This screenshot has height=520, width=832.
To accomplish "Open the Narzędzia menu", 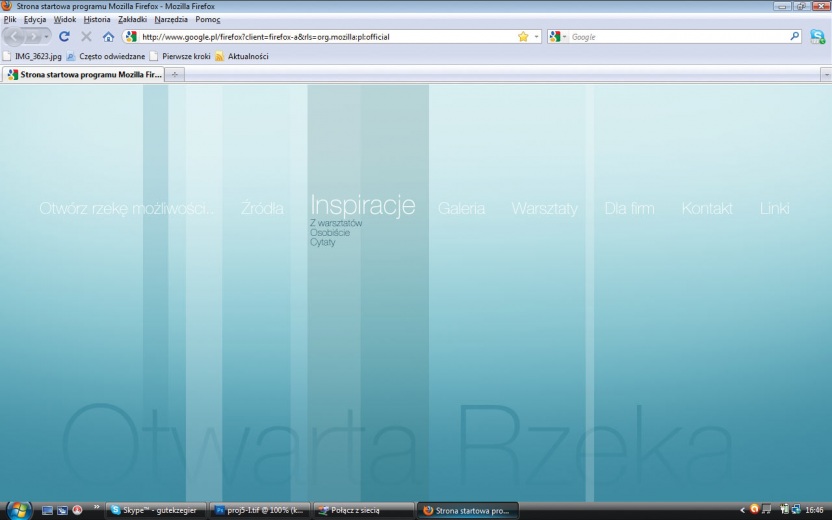I will [172, 20].
